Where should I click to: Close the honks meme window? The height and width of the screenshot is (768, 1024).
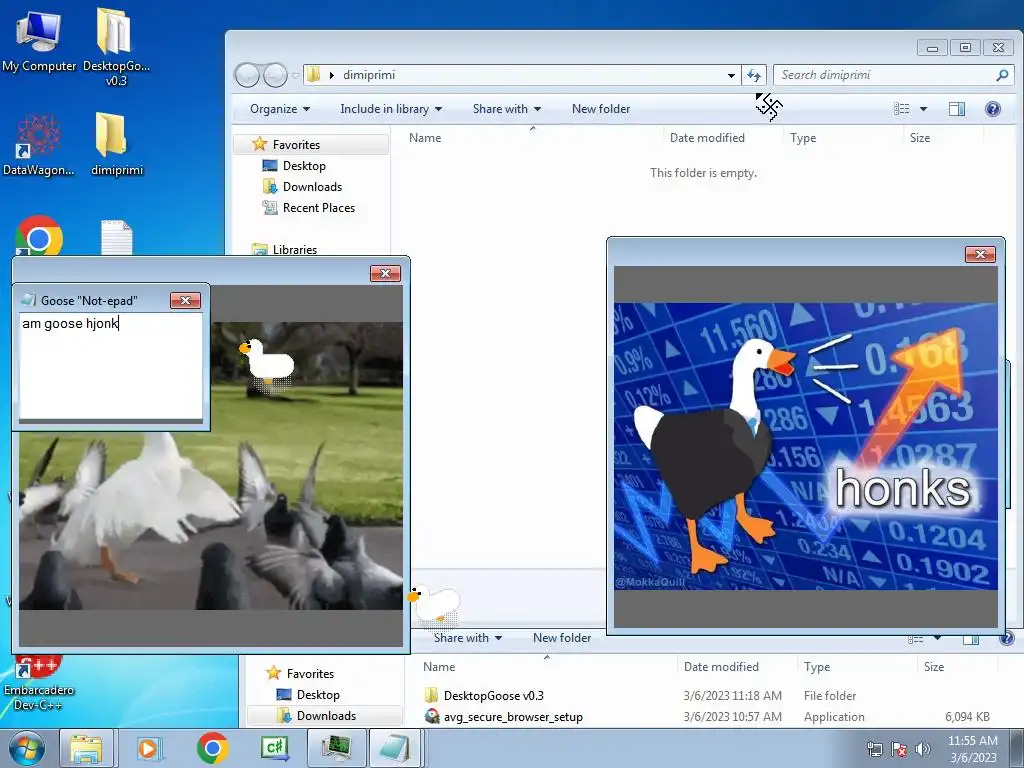[980, 255]
